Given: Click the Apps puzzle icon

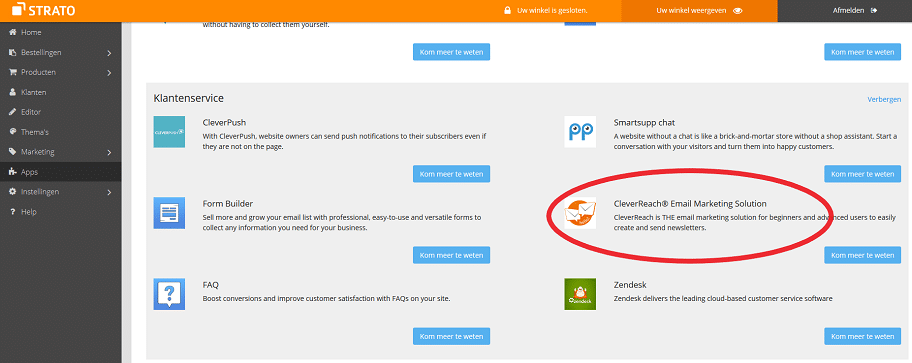Looking at the screenshot, I should [x=12, y=172].
